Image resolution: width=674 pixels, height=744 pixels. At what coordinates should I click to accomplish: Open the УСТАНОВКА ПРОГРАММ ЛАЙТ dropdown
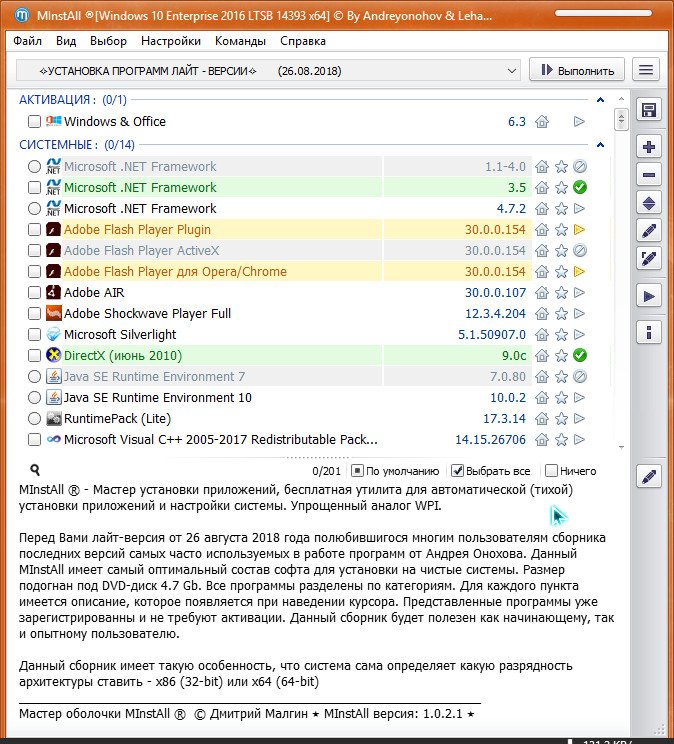[269, 71]
